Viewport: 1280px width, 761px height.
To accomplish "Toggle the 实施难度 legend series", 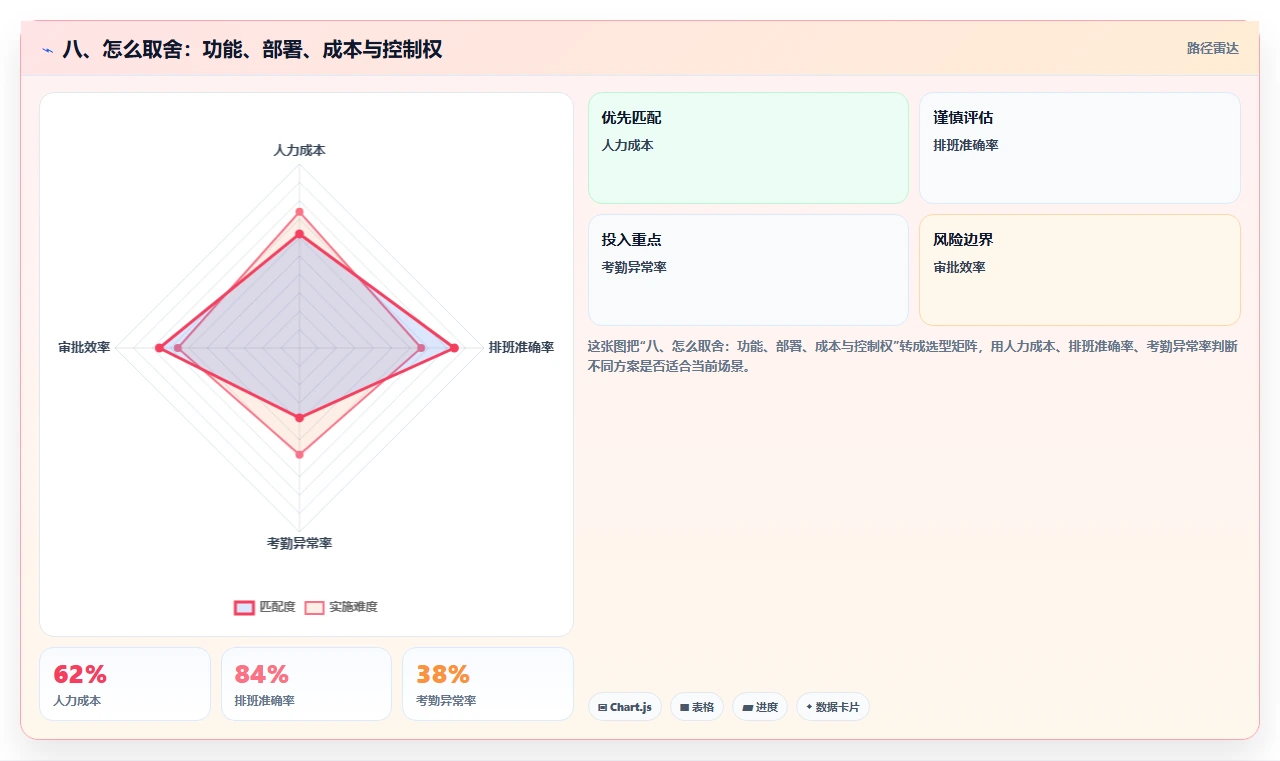I will pyautogui.click(x=341, y=607).
